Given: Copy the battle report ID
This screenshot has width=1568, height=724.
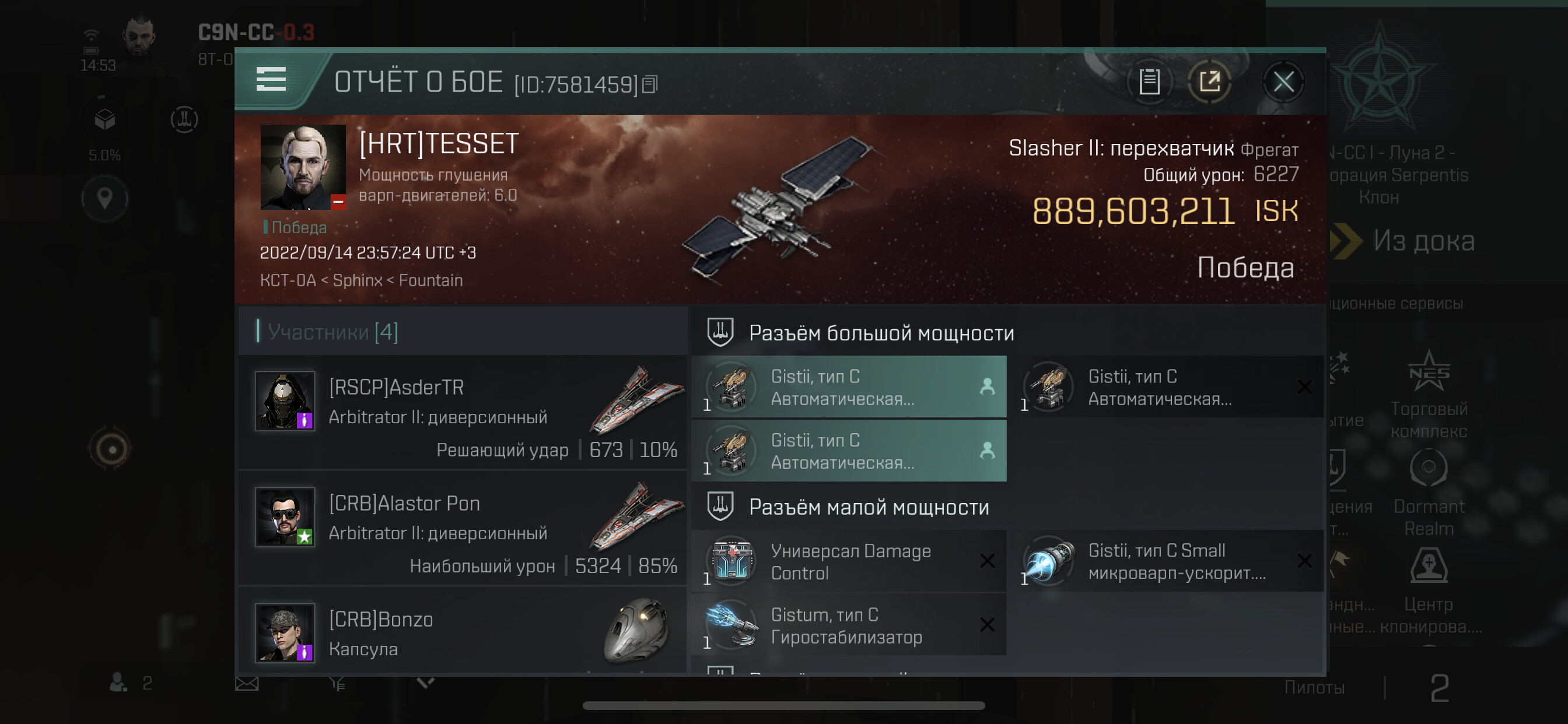Looking at the screenshot, I should coord(649,85).
